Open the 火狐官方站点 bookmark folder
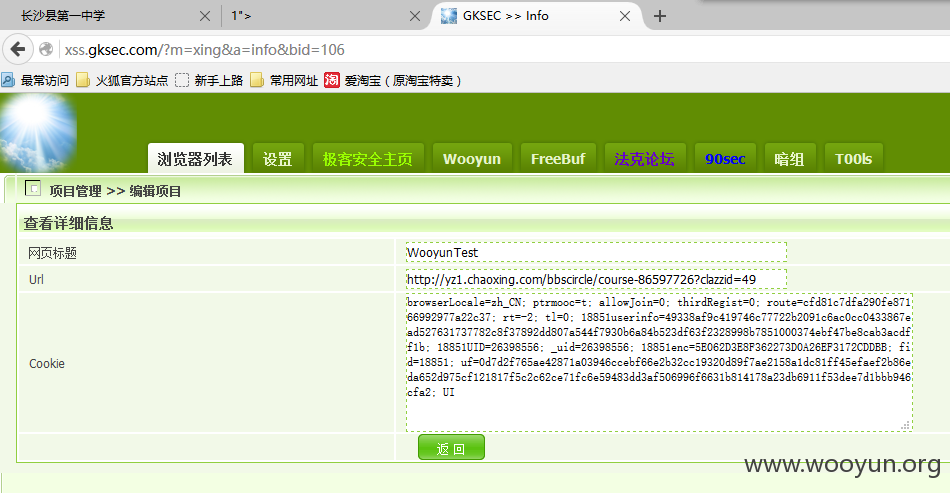The image size is (950, 493). (x=122, y=81)
